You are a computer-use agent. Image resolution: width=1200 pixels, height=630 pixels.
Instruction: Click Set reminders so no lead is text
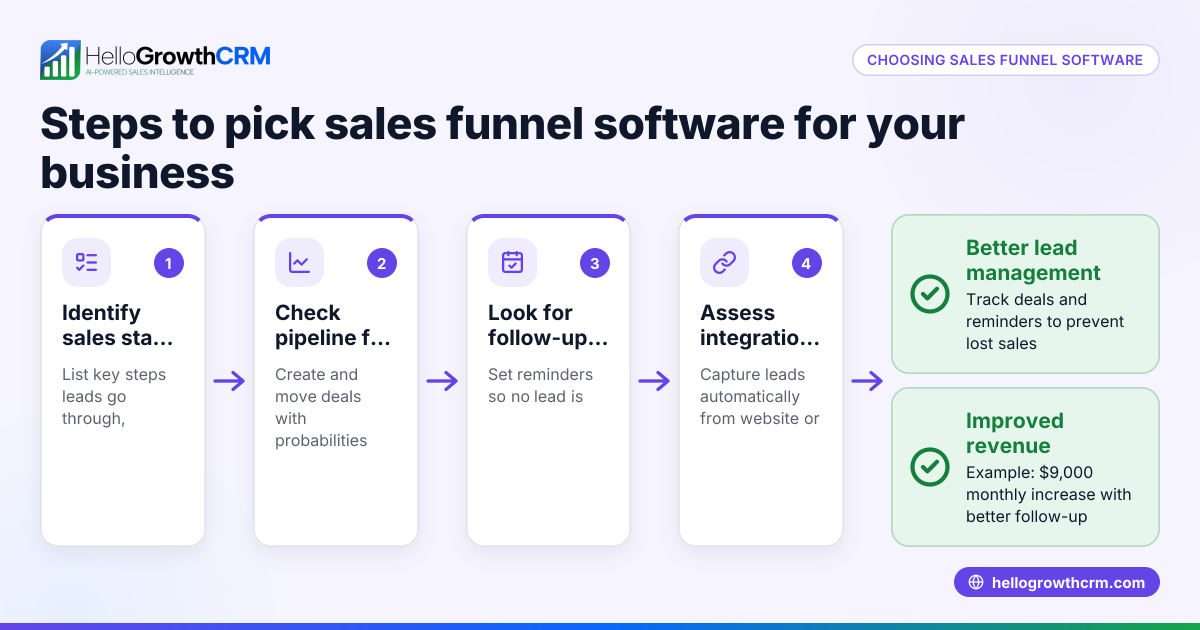pyautogui.click(x=540, y=386)
